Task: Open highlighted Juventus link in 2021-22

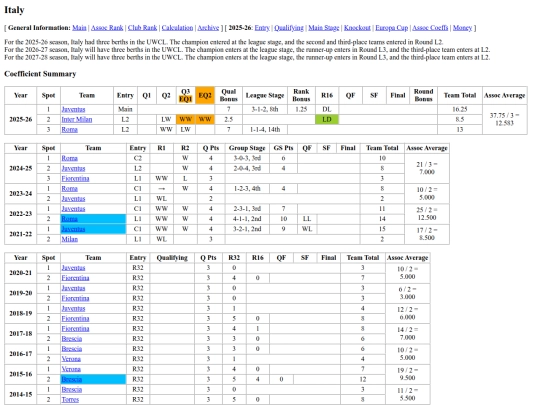Action: coord(73,229)
